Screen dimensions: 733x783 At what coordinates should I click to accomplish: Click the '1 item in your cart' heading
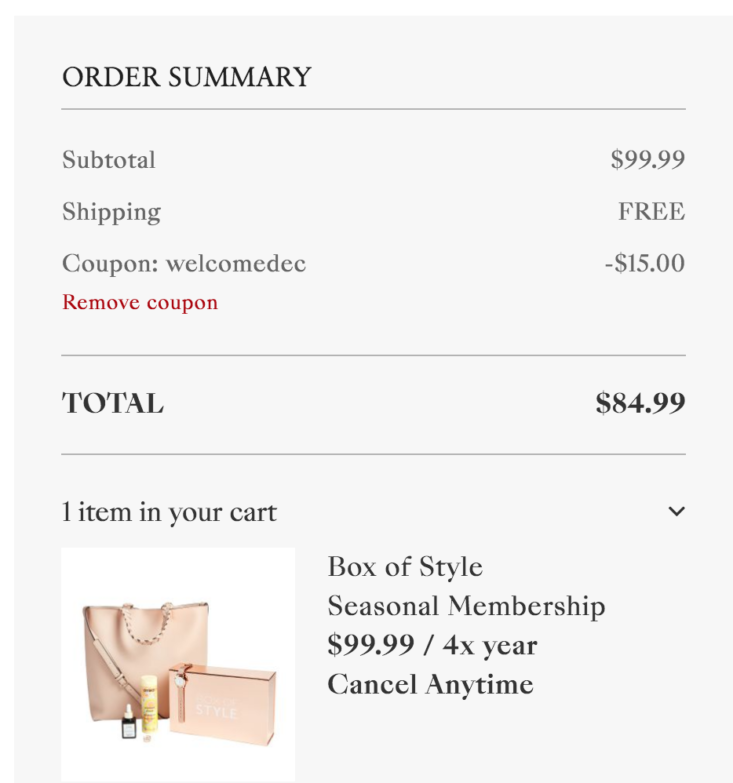tap(169, 512)
